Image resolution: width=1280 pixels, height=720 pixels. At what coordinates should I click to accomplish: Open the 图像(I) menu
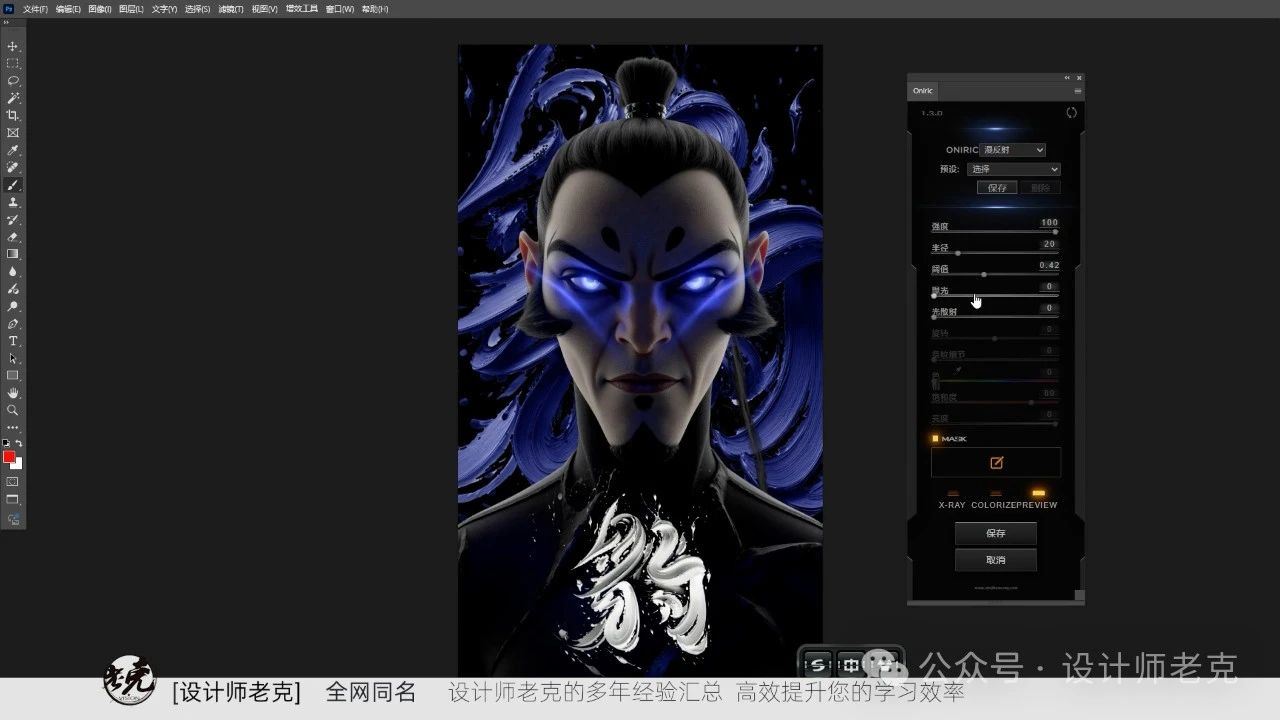[100, 9]
